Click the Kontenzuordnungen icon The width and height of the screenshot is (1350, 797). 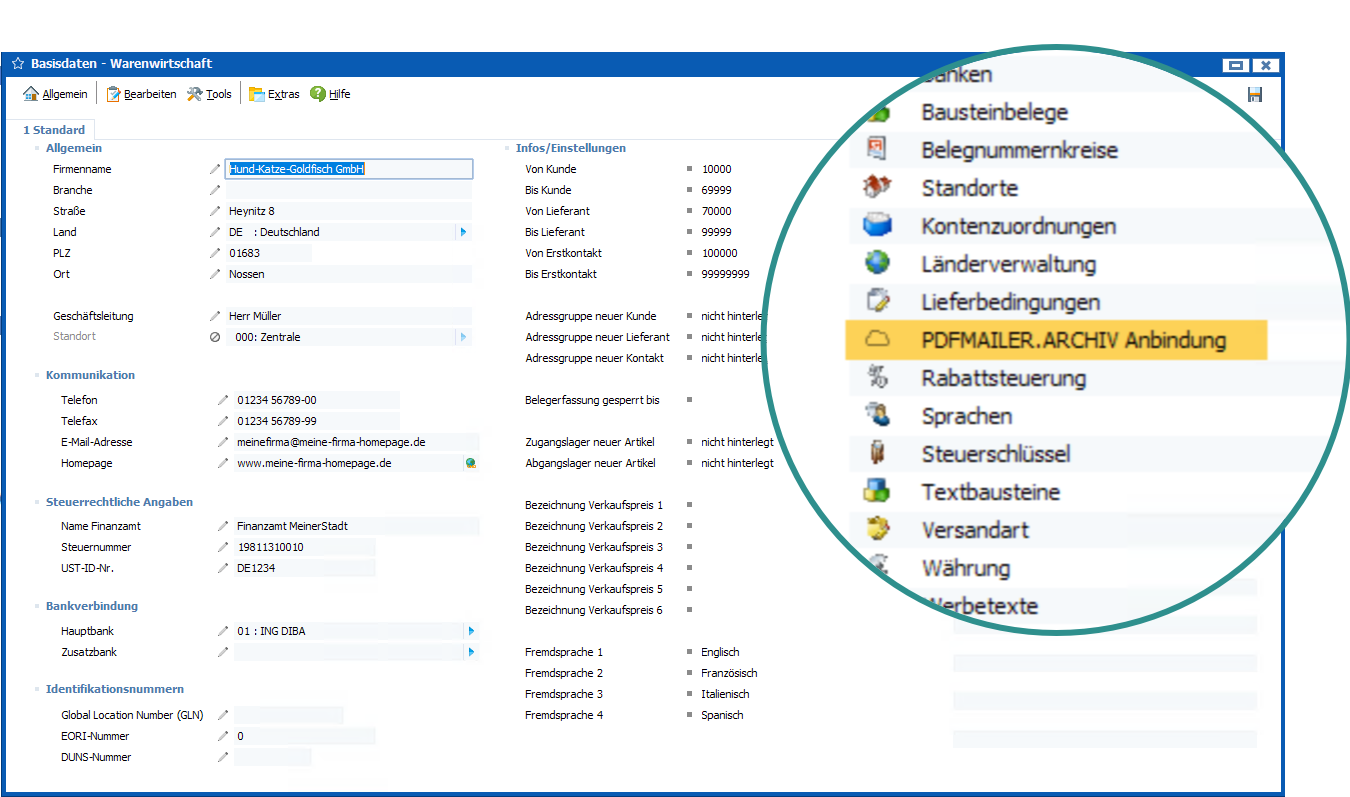tap(877, 226)
